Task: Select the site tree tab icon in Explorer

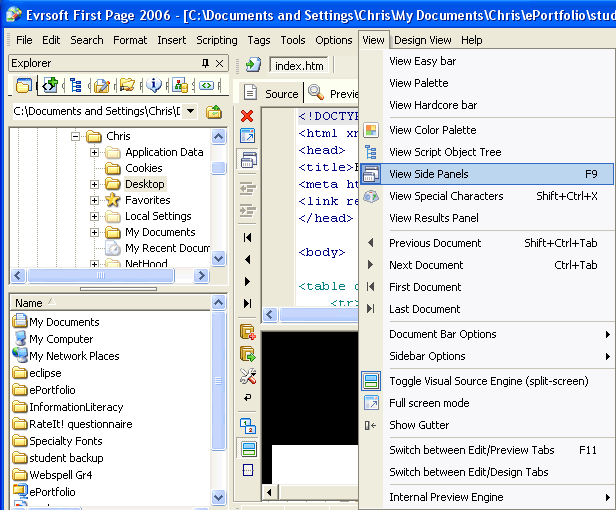Action: click(x=75, y=86)
